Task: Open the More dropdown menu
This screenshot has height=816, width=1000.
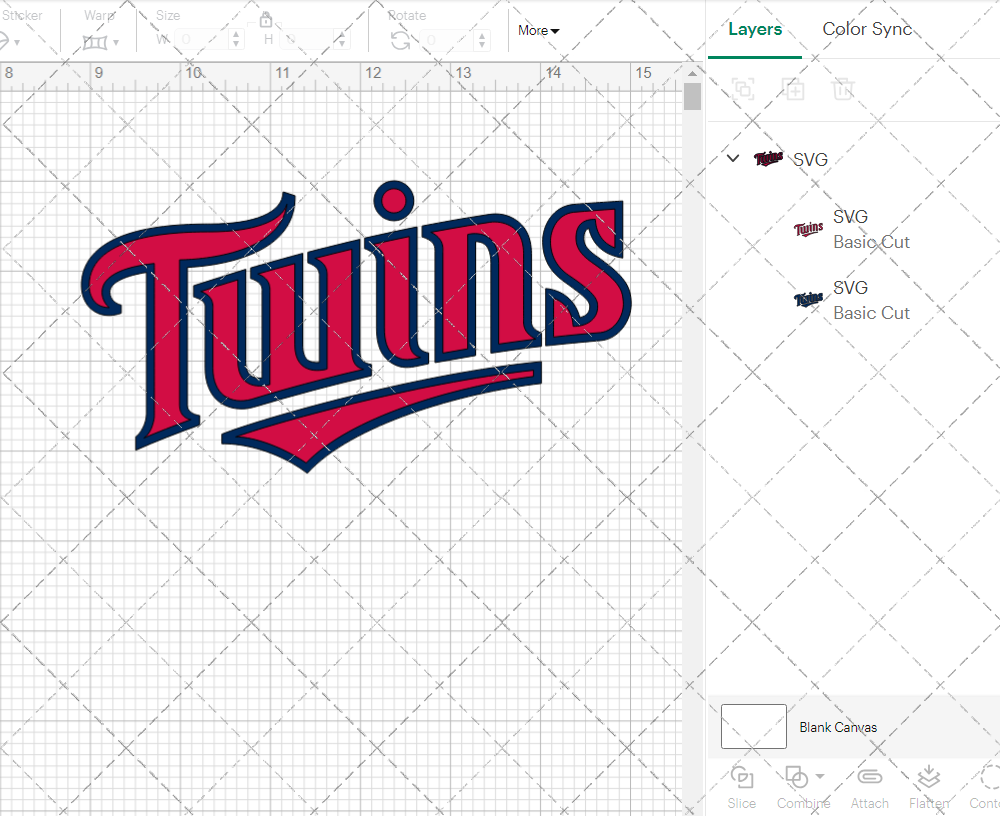Action: pos(538,31)
